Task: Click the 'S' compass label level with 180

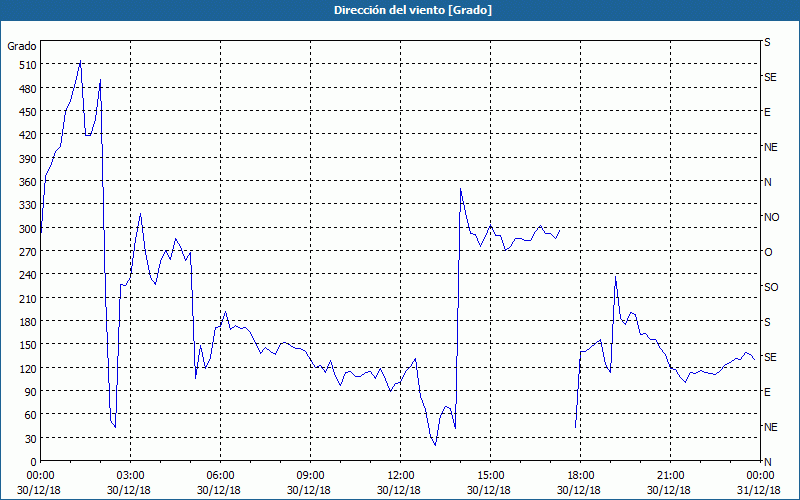Action: [x=767, y=322]
